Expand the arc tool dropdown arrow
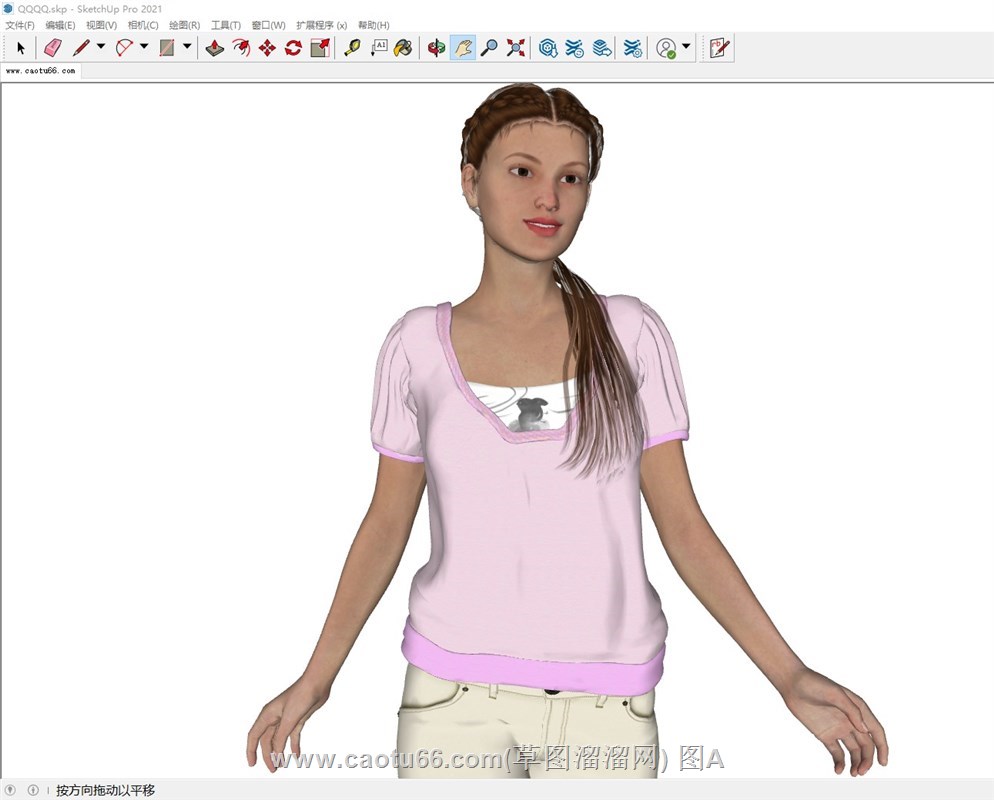The height and width of the screenshot is (800, 994). 144,46
